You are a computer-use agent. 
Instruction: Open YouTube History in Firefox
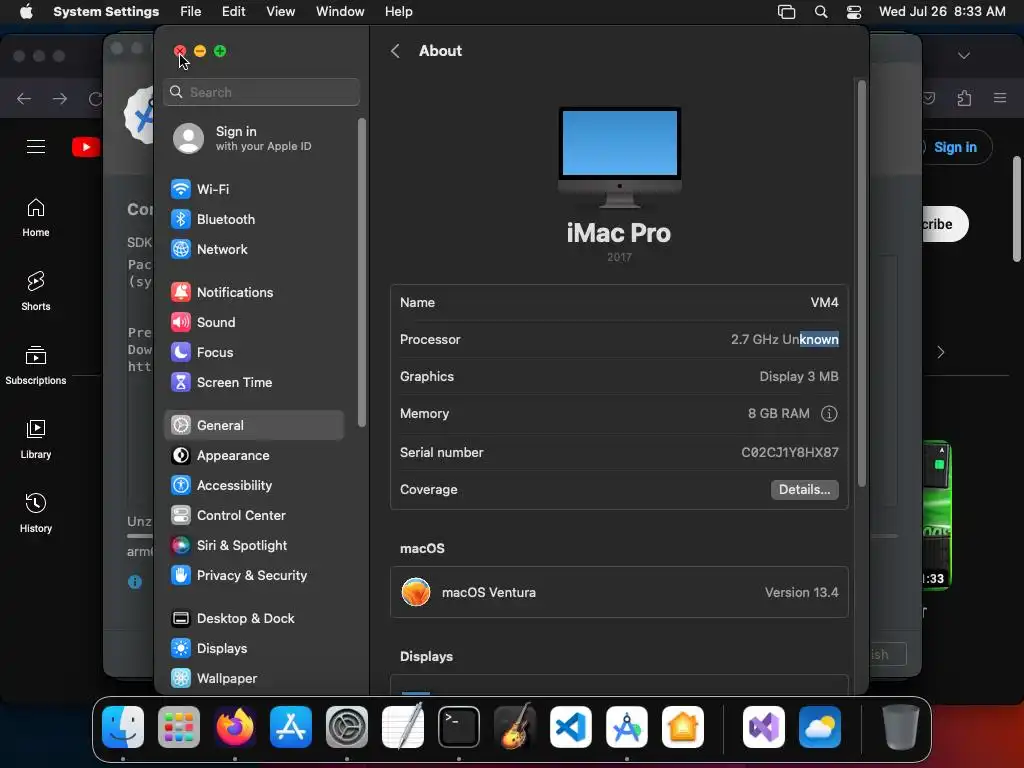[x=36, y=514]
